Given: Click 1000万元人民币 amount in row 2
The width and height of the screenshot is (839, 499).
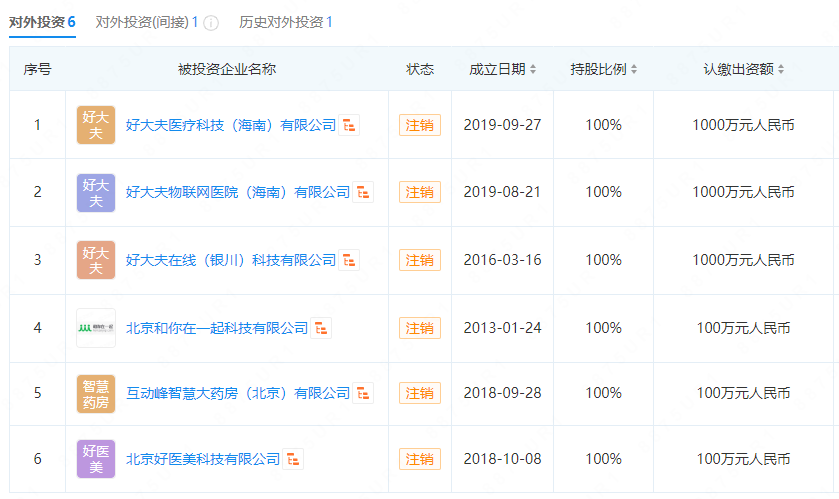Looking at the screenshot, I should click(743, 192).
